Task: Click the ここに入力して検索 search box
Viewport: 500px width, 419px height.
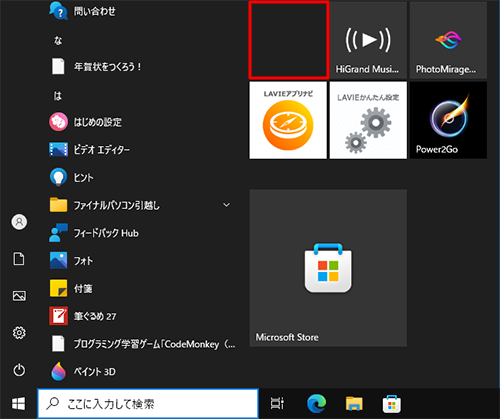Action: point(148,404)
